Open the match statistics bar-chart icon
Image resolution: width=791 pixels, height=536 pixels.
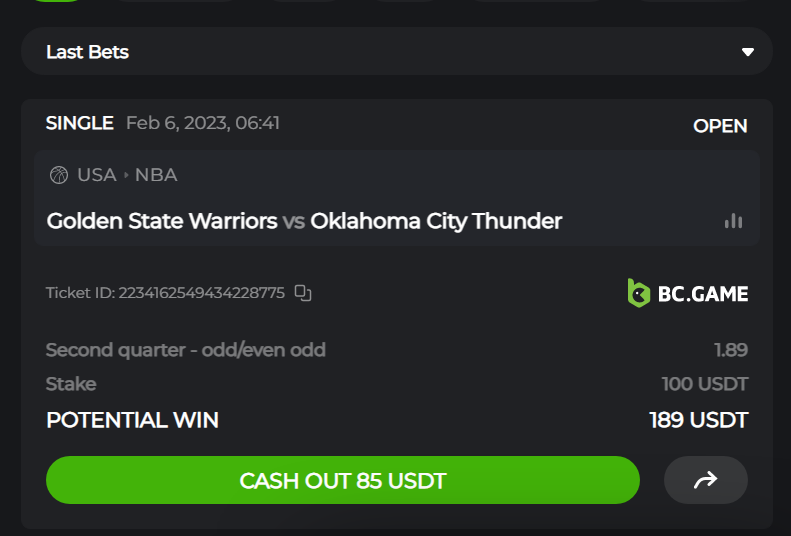pyautogui.click(x=733, y=221)
